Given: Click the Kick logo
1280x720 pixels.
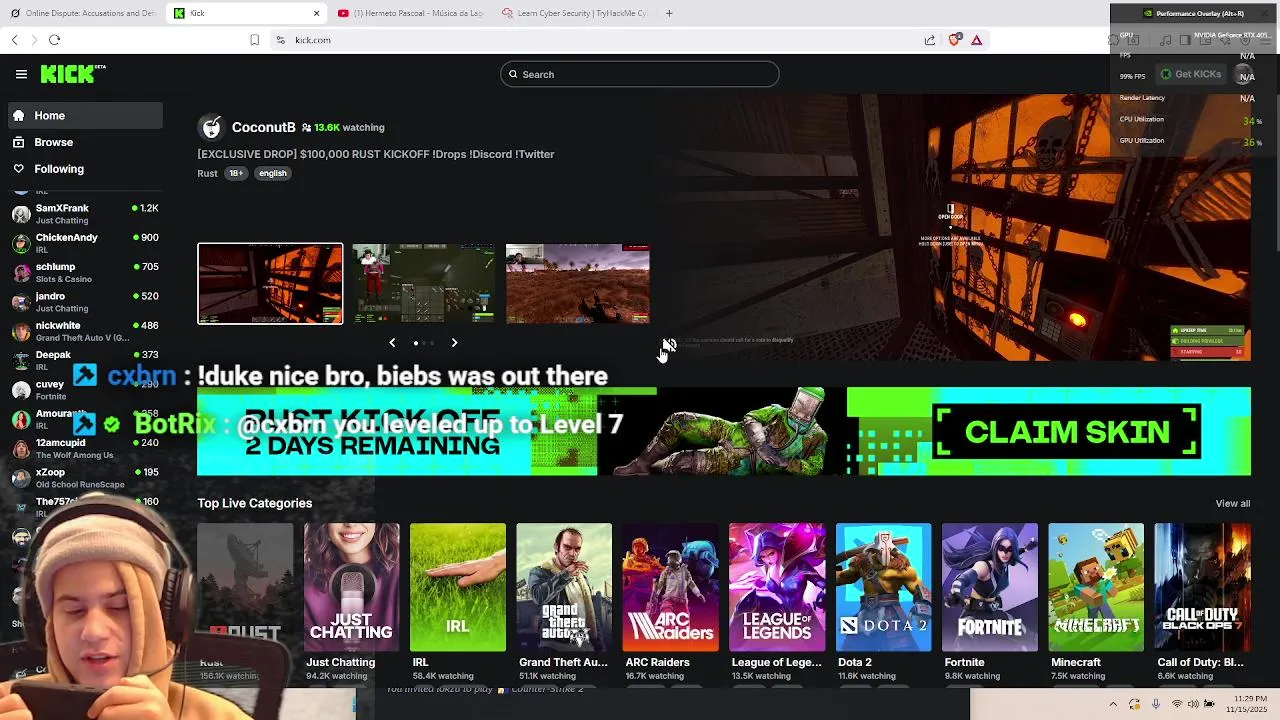Looking at the screenshot, I should 73,74.
